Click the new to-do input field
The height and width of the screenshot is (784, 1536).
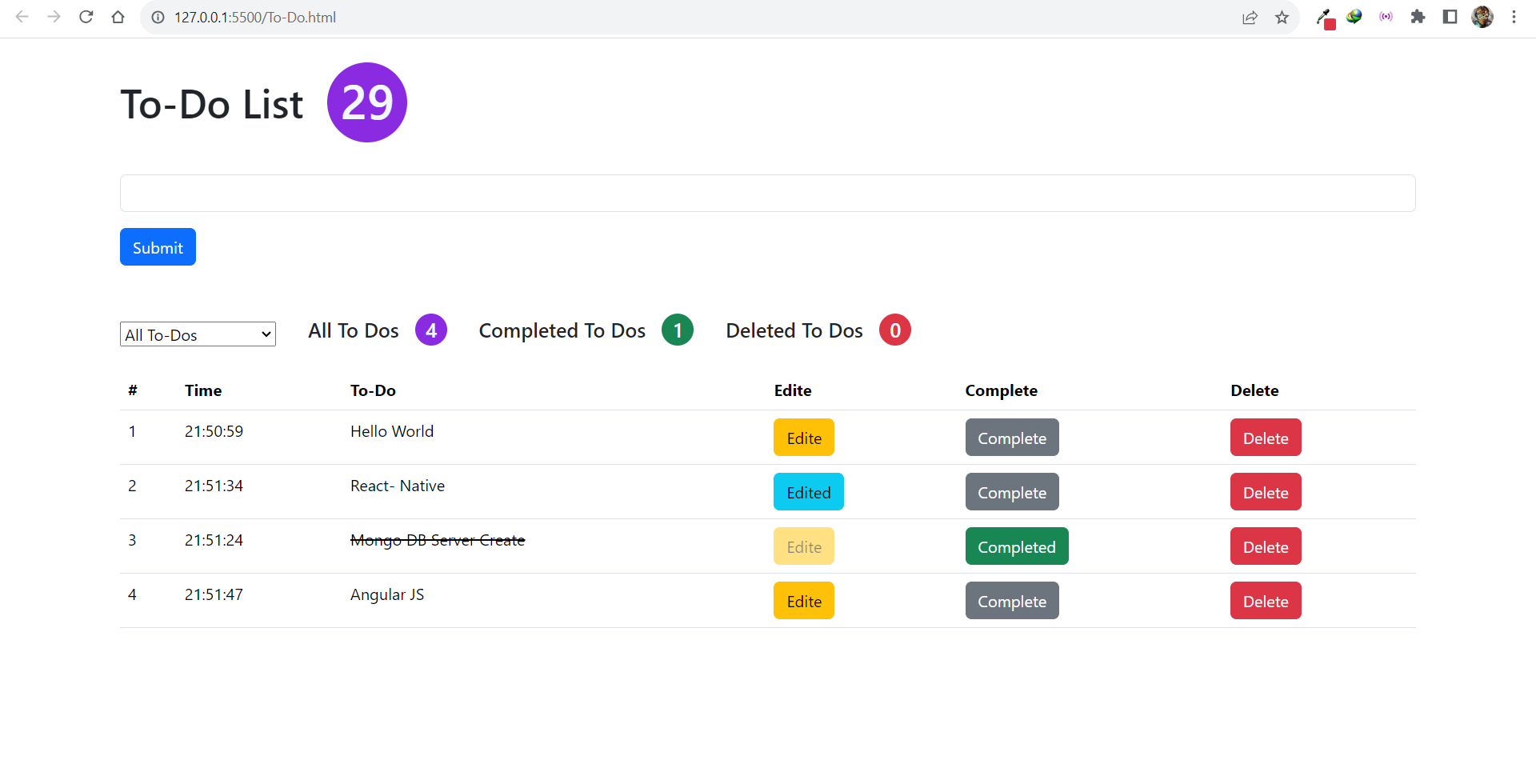766,193
